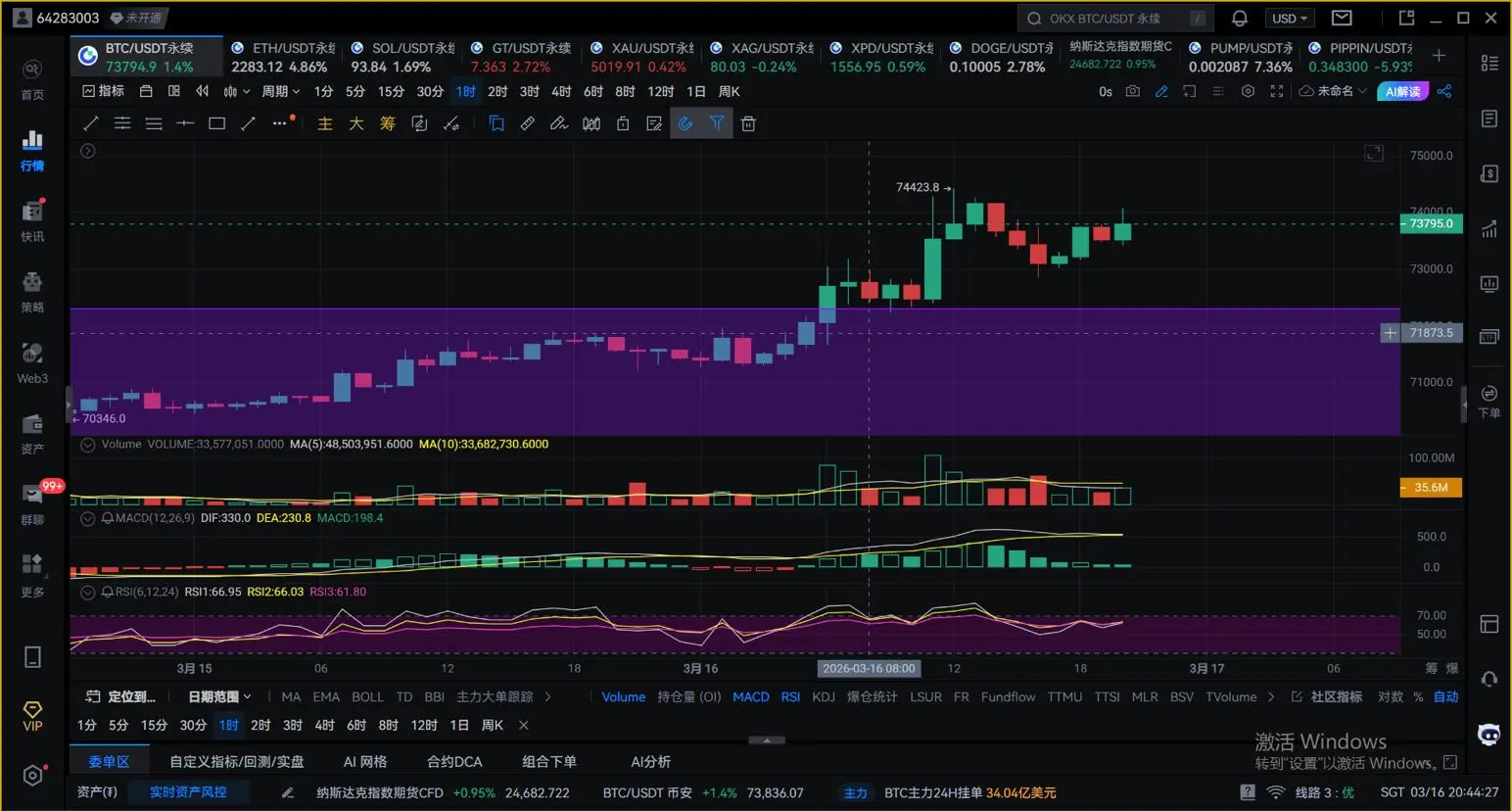
Task: Open the 委单区 order area tab
Action: pos(109,761)
